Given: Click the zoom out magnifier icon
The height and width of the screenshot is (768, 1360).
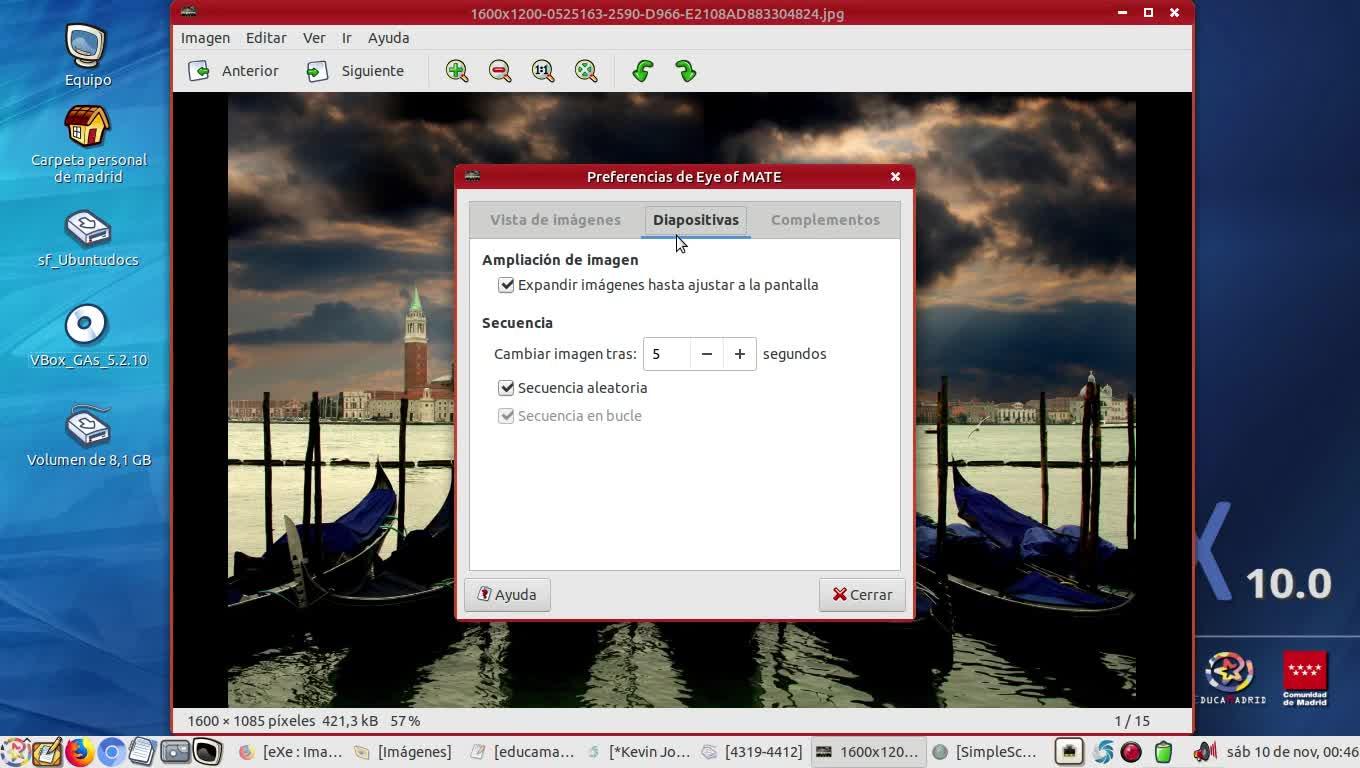Looking at the screenshot, I should (500, 71).
